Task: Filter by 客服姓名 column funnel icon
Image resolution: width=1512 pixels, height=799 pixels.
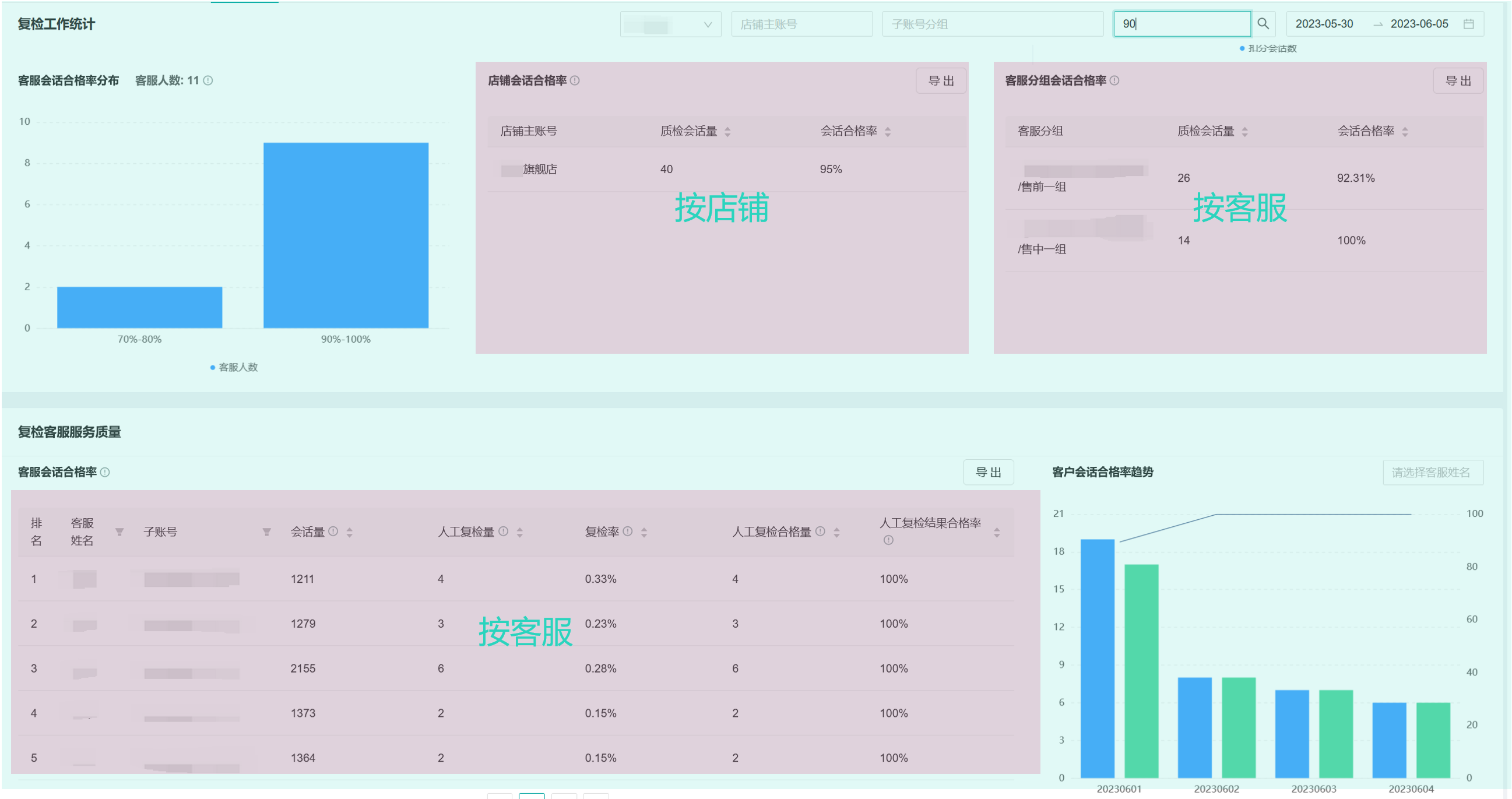Action: click(119, 532)
